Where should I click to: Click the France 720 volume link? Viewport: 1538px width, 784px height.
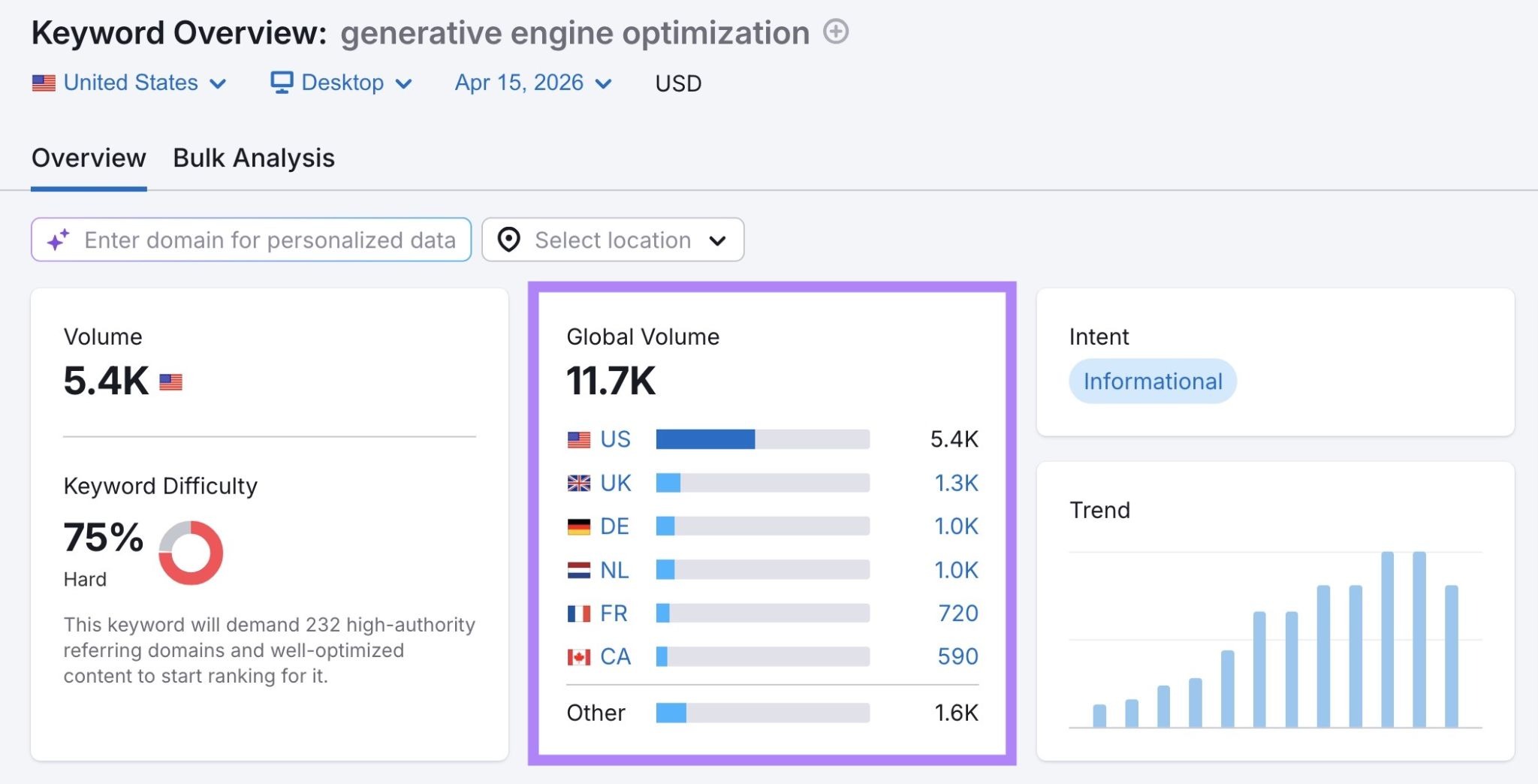click(958, 613)
